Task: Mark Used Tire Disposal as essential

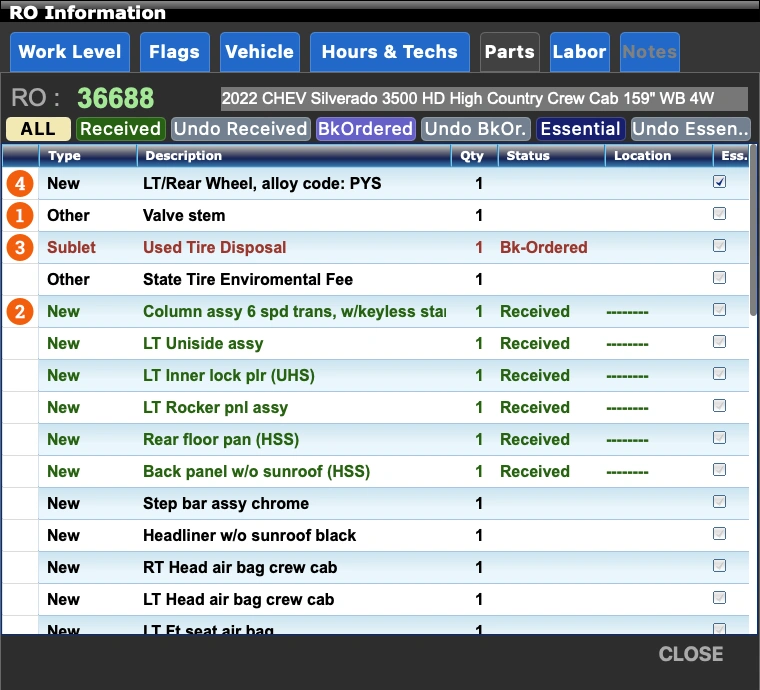Action: point(719,247)
